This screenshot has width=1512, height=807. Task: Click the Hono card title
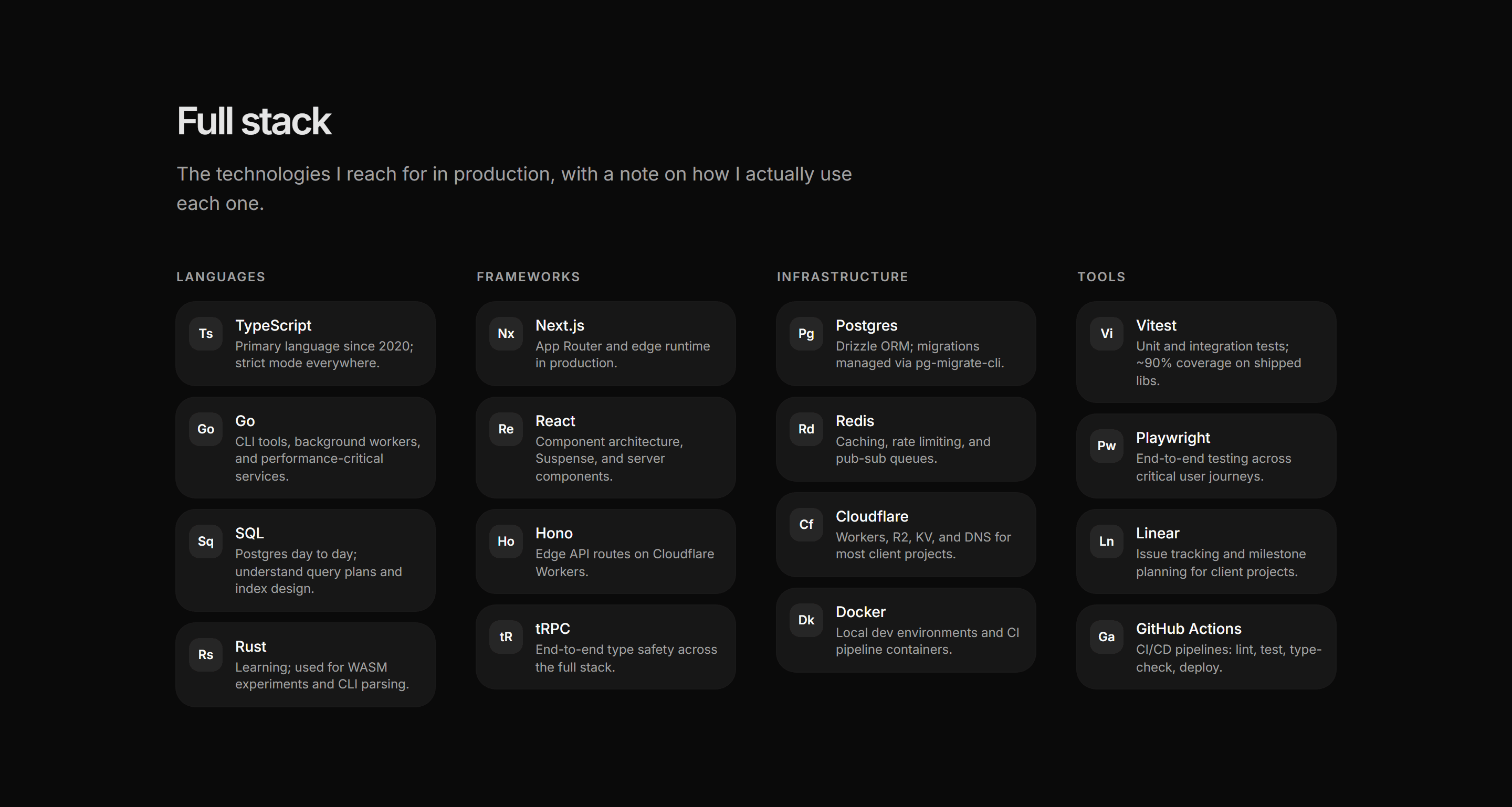click(554, 533)
